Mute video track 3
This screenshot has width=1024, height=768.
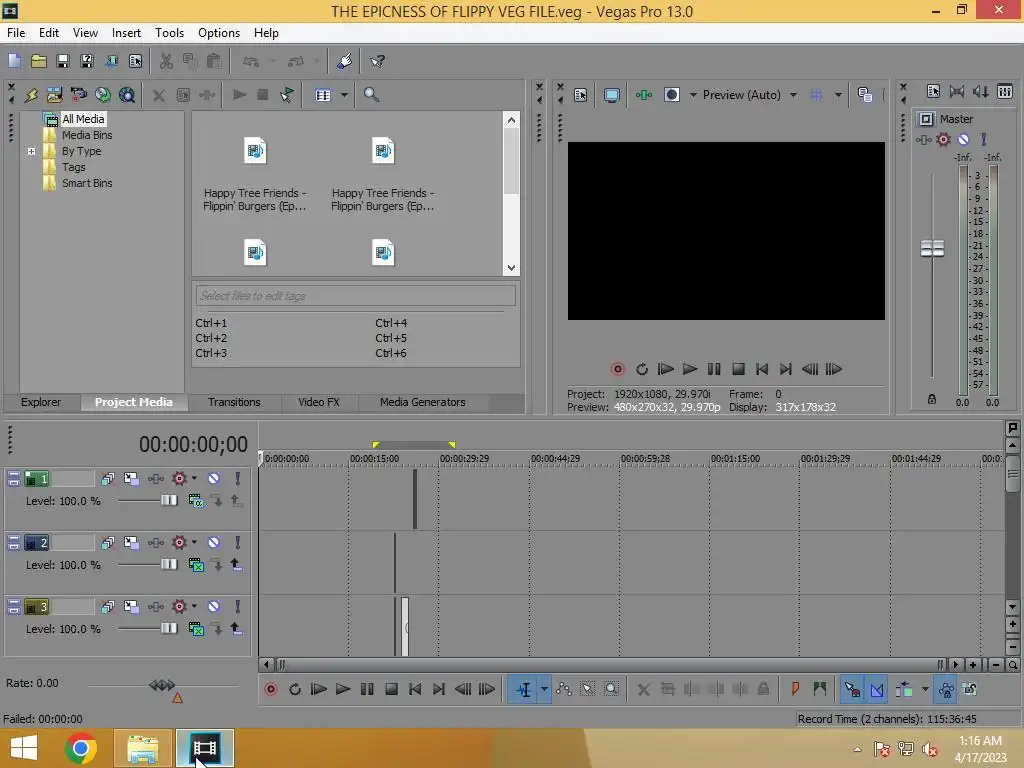214,607
